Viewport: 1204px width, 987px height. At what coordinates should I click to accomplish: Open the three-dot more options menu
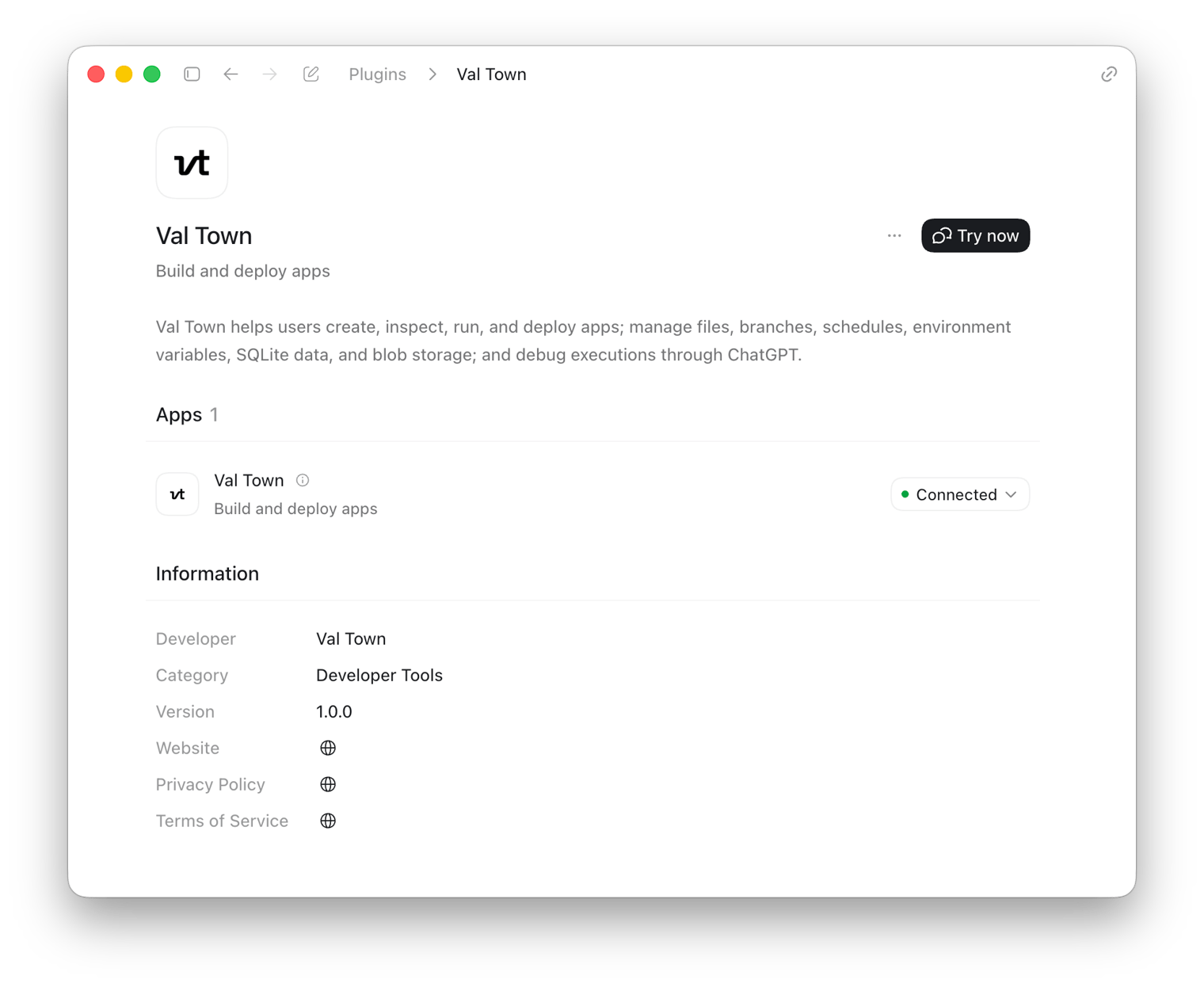pos(894,235)
